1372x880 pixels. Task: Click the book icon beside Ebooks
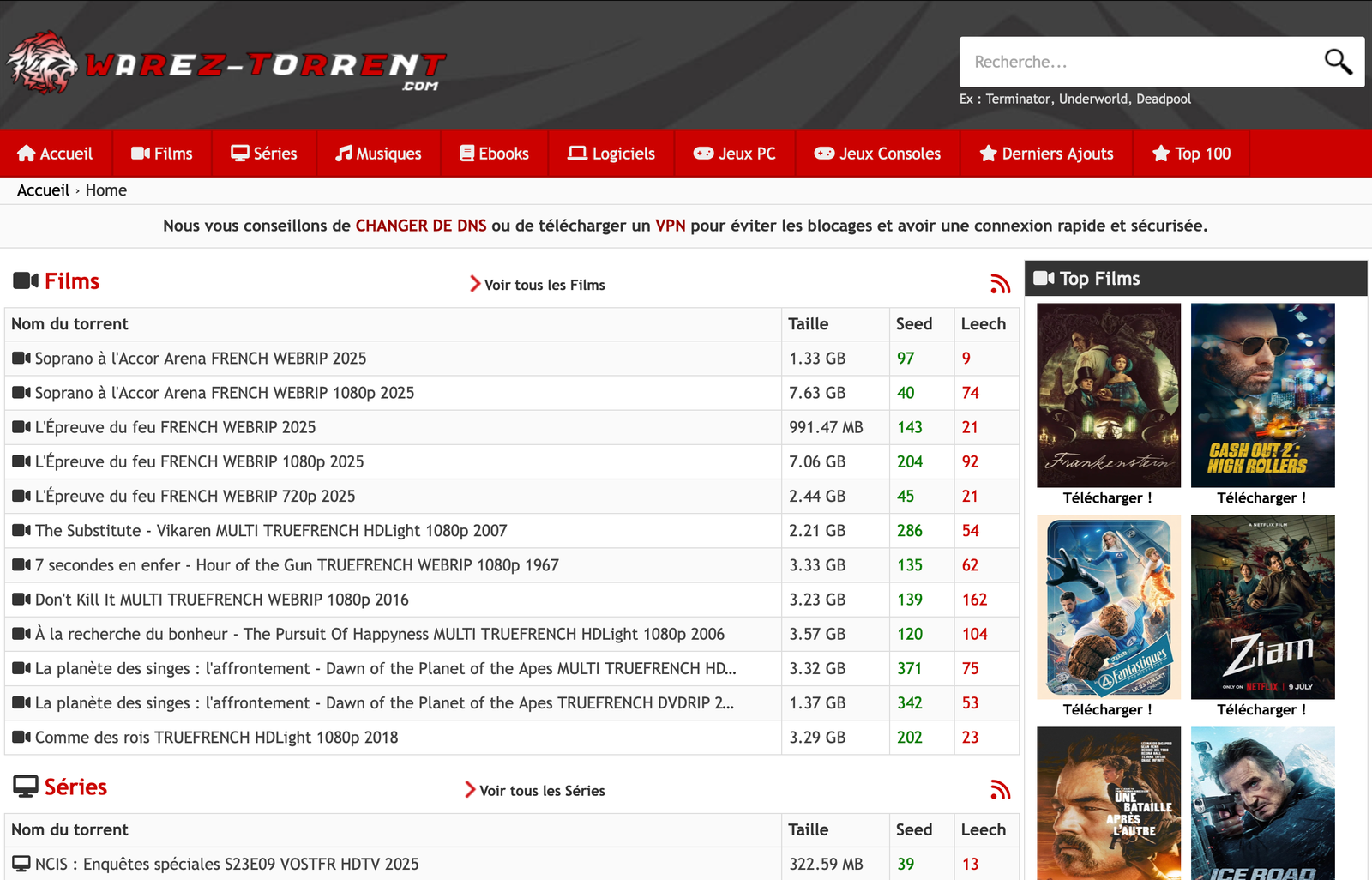pos(466,154)
